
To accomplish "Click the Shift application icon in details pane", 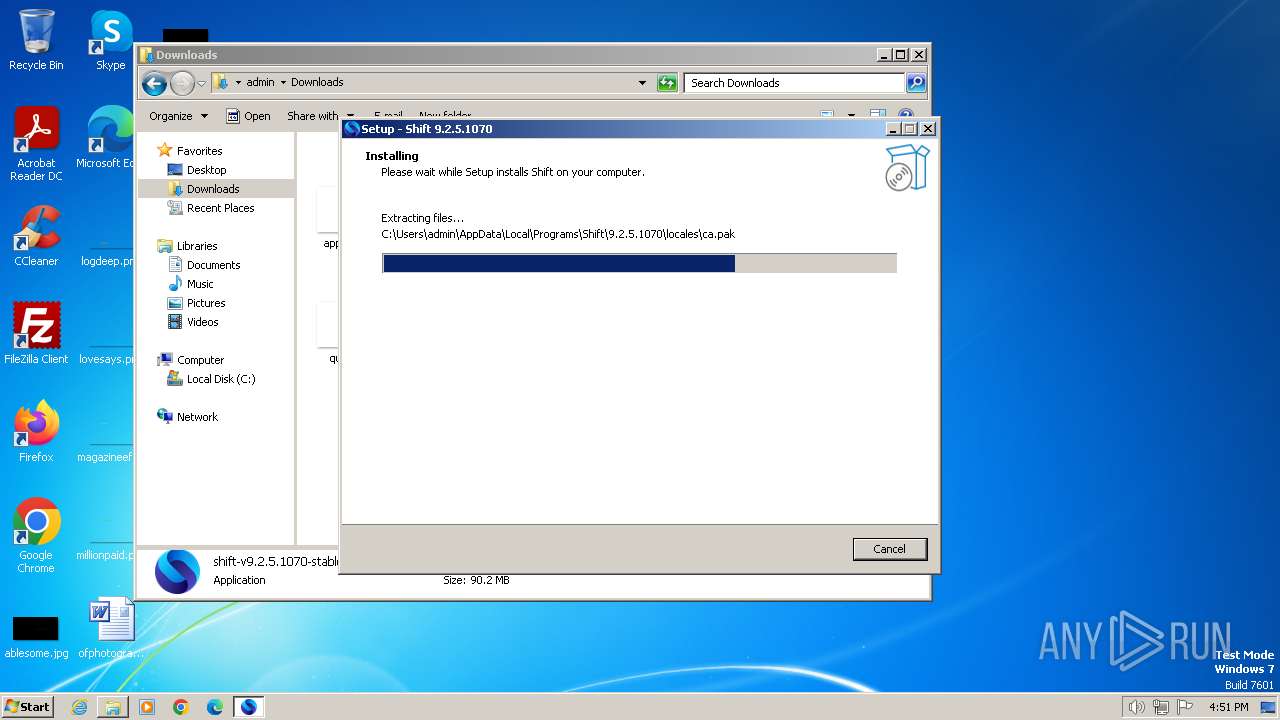I will 177,572.
